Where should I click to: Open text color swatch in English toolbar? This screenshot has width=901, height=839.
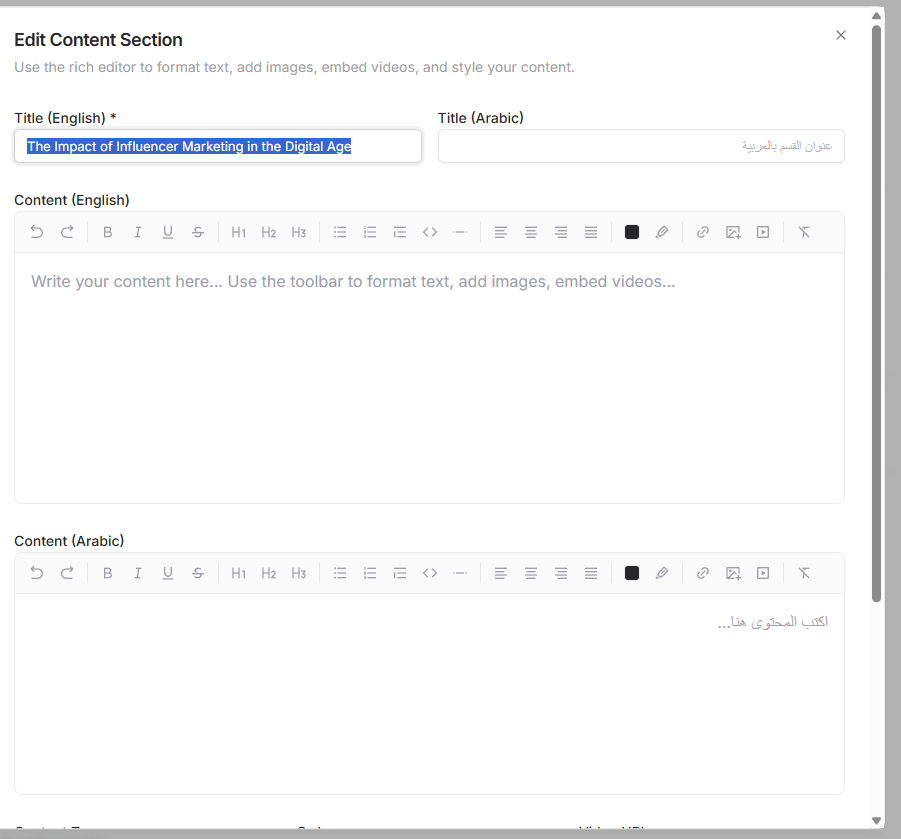(x=632, y=232)
